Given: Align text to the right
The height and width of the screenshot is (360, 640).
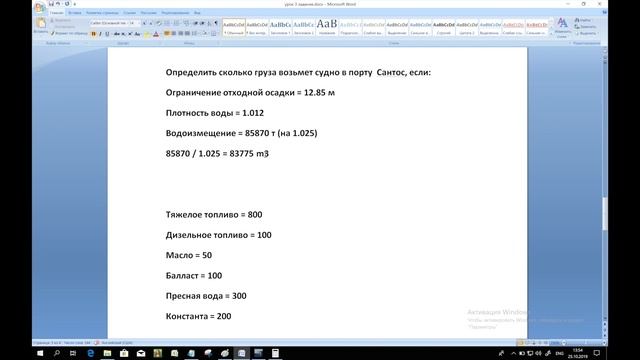Looking at the screenshot, I should (x=180, y=33).
